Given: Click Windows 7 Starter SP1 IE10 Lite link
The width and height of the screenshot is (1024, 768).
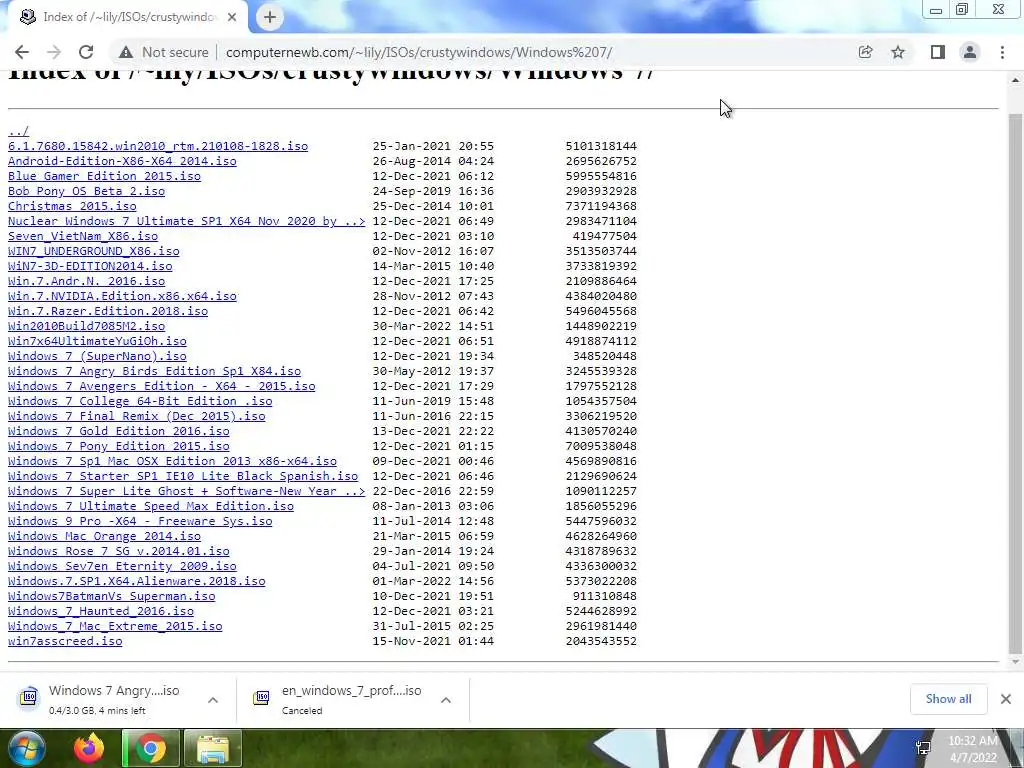Looking at the screenshot, I should tap(183, 477).
